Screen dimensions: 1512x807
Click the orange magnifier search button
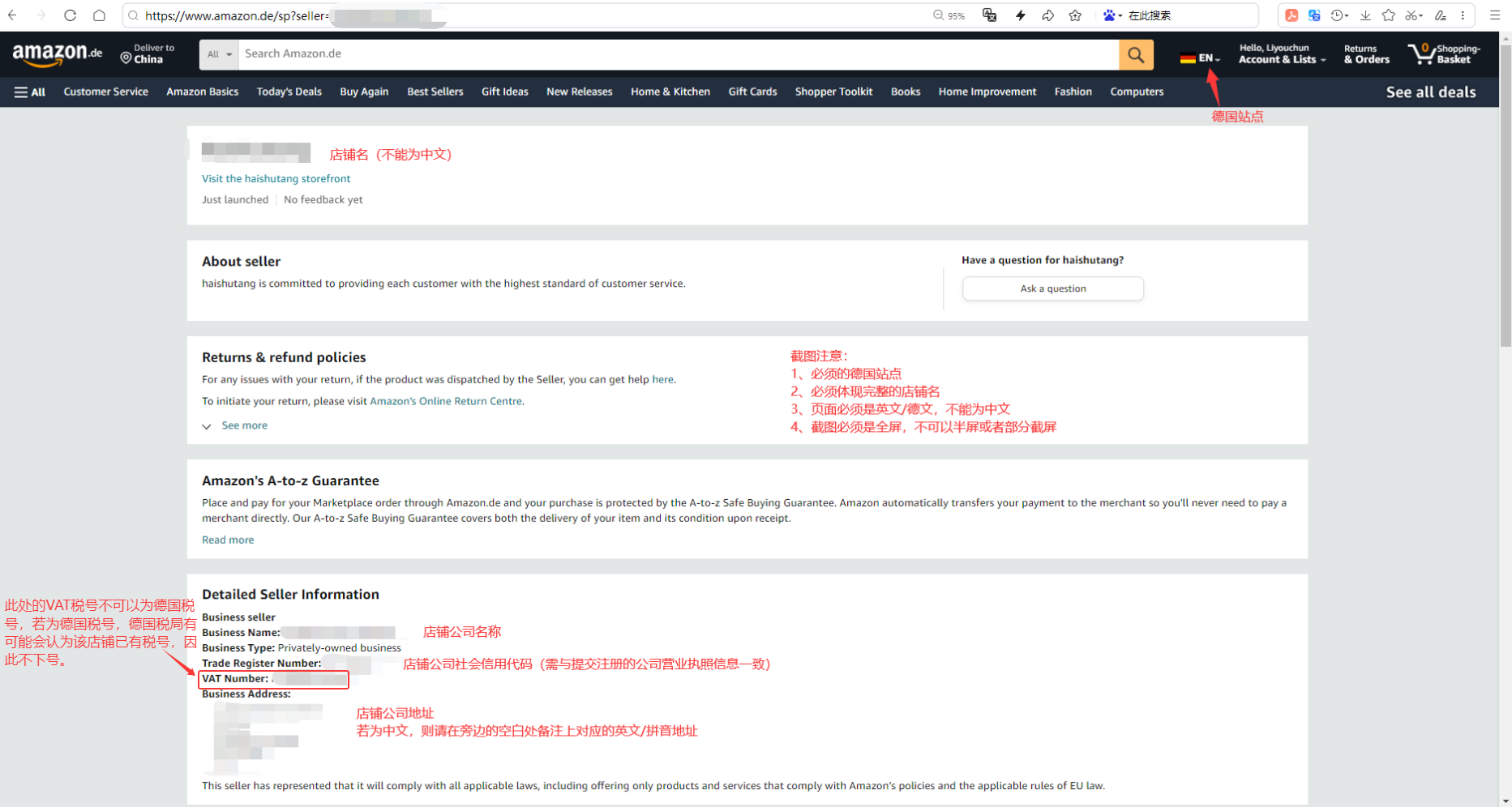(1136, 54)
